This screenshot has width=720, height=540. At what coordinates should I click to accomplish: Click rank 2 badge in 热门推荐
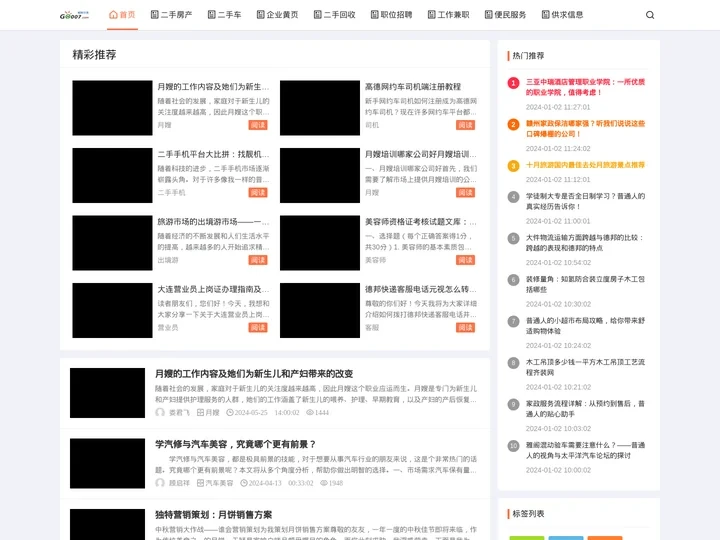click(513, 124)
